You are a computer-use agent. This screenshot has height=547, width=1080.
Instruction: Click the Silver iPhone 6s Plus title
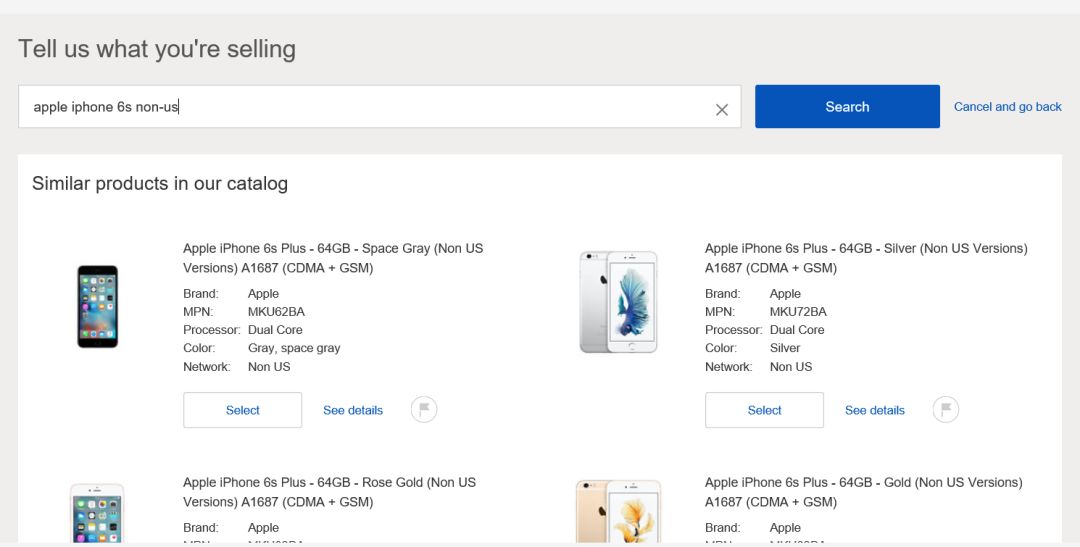click(x=866, y=258)
